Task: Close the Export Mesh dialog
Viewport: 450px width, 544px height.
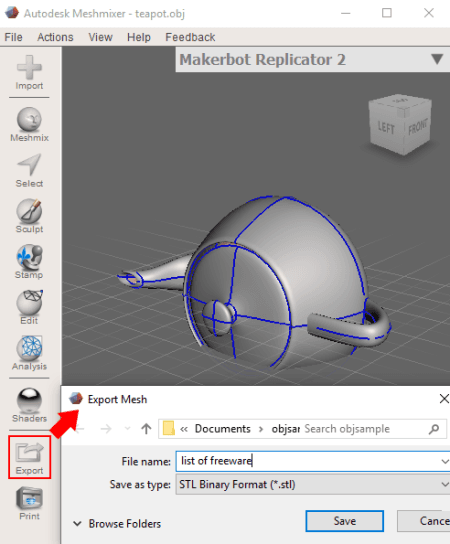Action: [x=444, y=399]
